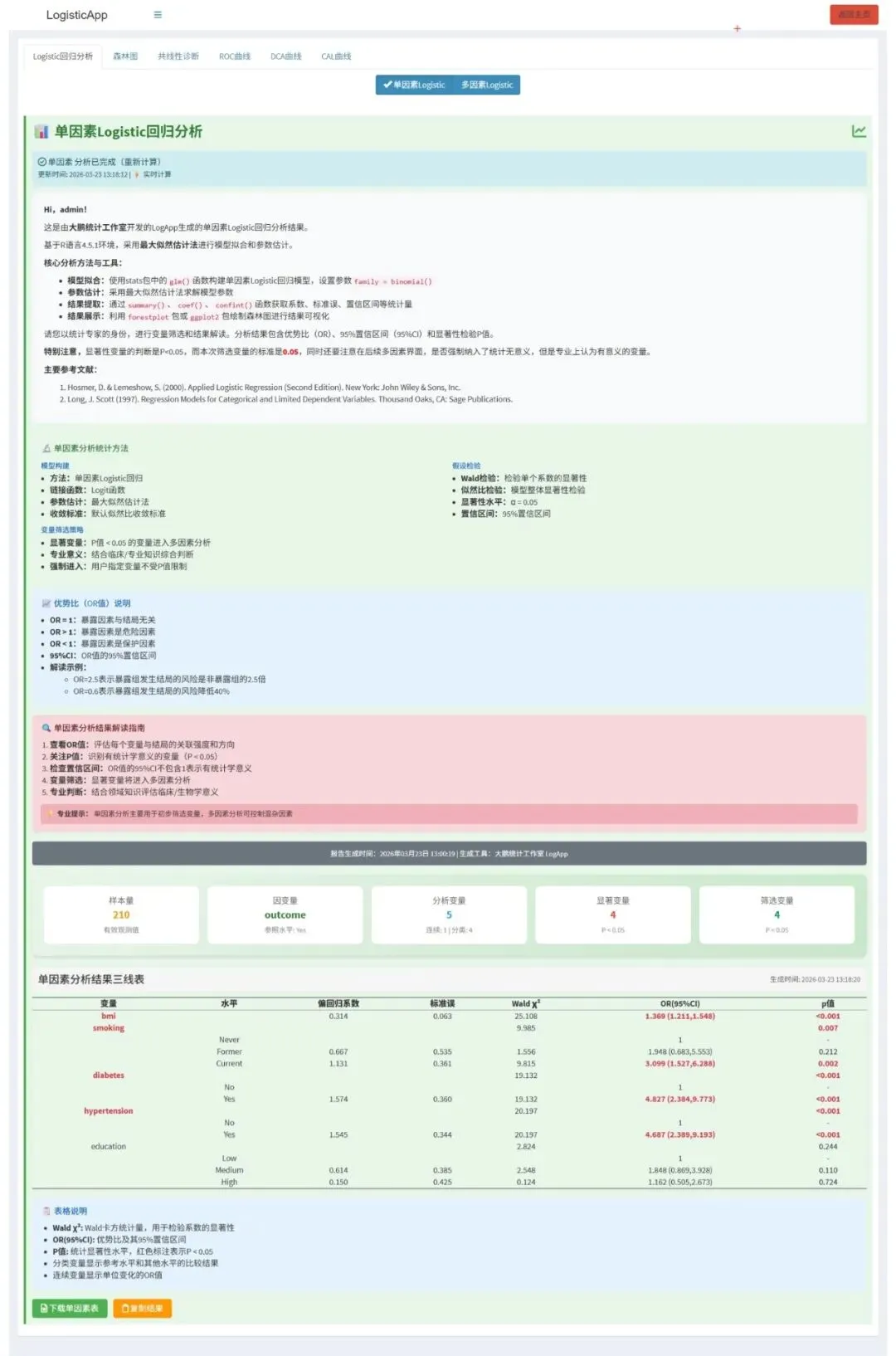896x1356 pixels.
Task: Click the flame icon before 实时计算
Action: click(137, 175)
